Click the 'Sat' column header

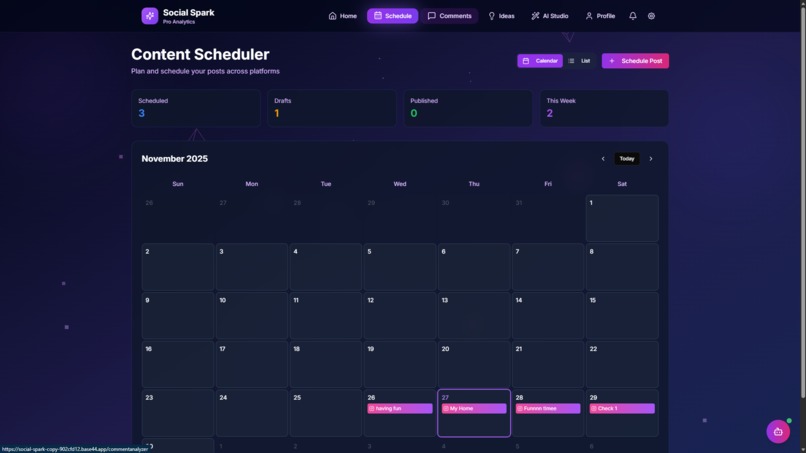pos(622,184)
